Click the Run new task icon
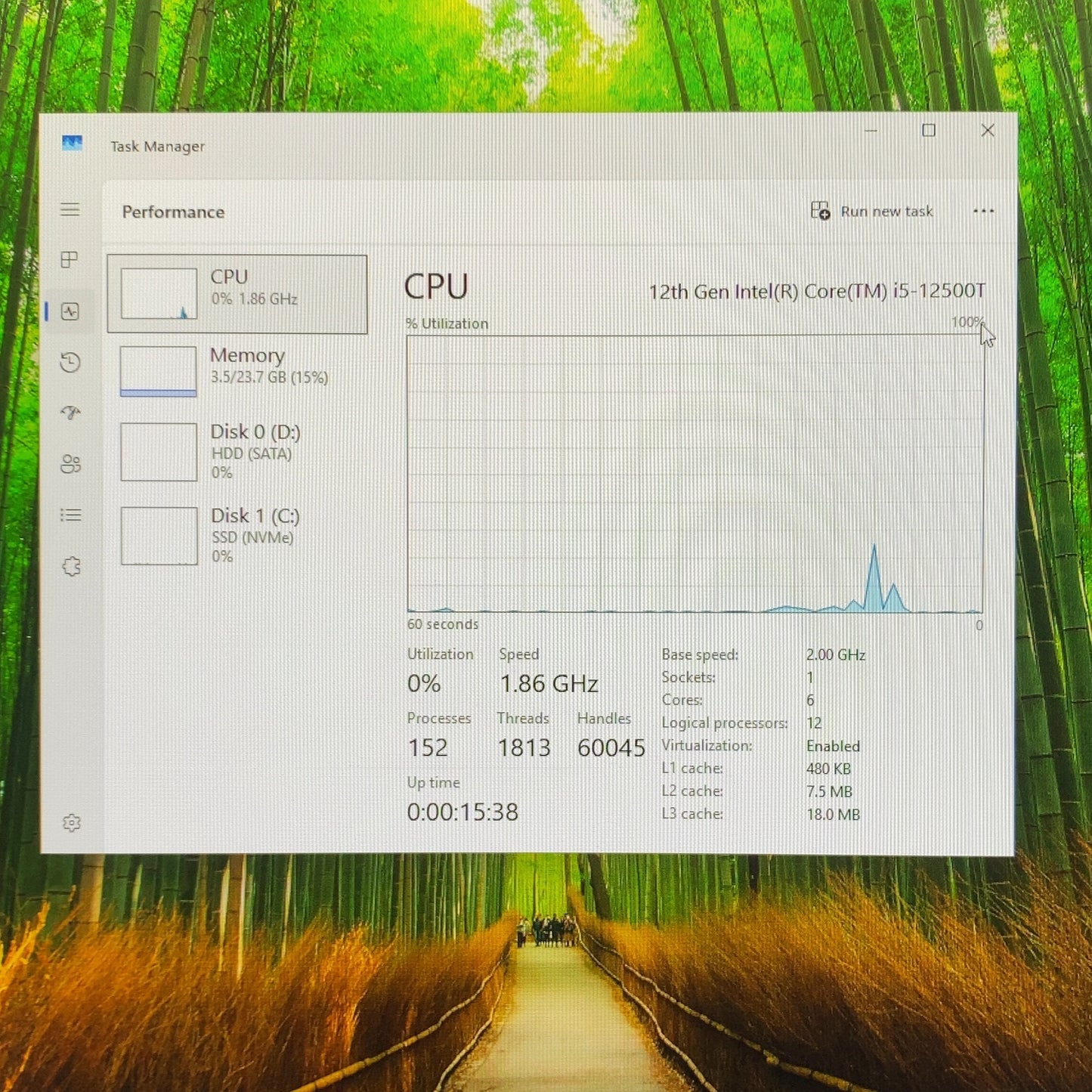Screen dimensions: 1092x1092 click(x=821, y=211)
